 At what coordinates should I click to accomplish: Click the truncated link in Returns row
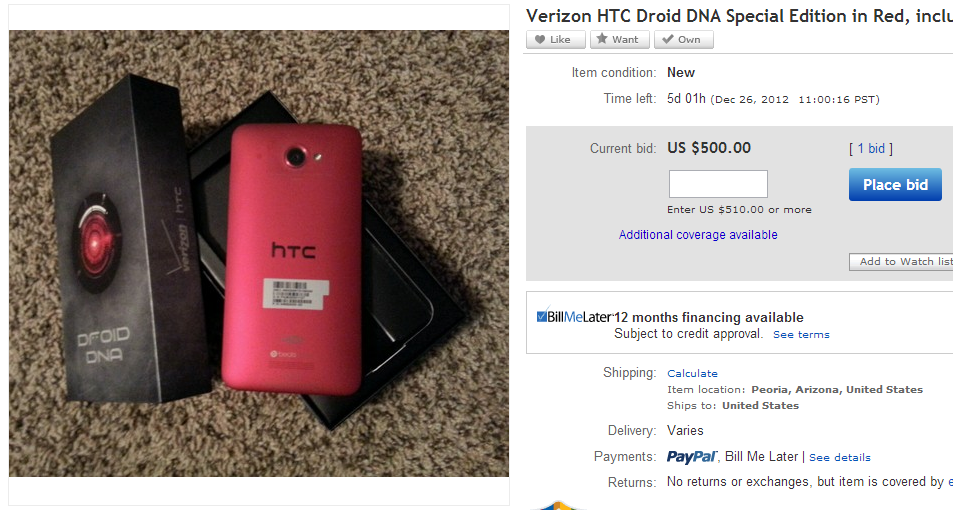point(946,483)
